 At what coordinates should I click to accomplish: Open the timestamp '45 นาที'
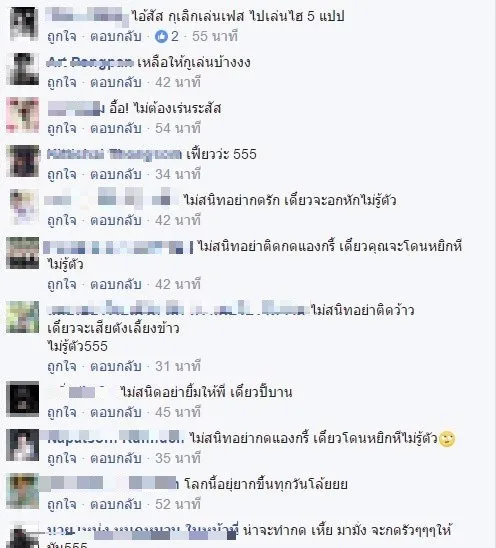coord(178,412)
